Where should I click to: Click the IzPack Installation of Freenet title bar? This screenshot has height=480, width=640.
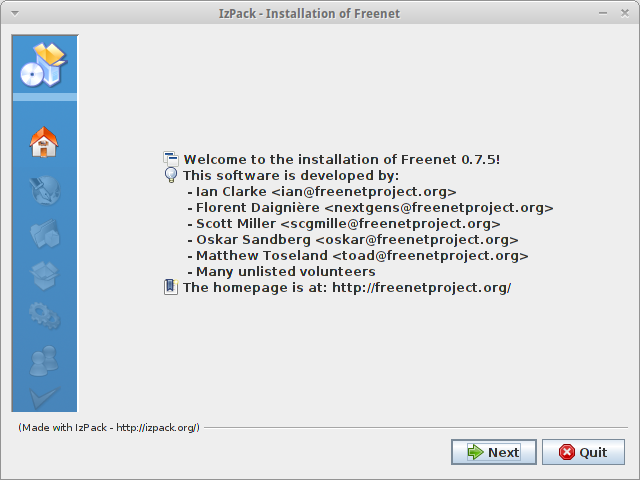(x=309, y=13)
